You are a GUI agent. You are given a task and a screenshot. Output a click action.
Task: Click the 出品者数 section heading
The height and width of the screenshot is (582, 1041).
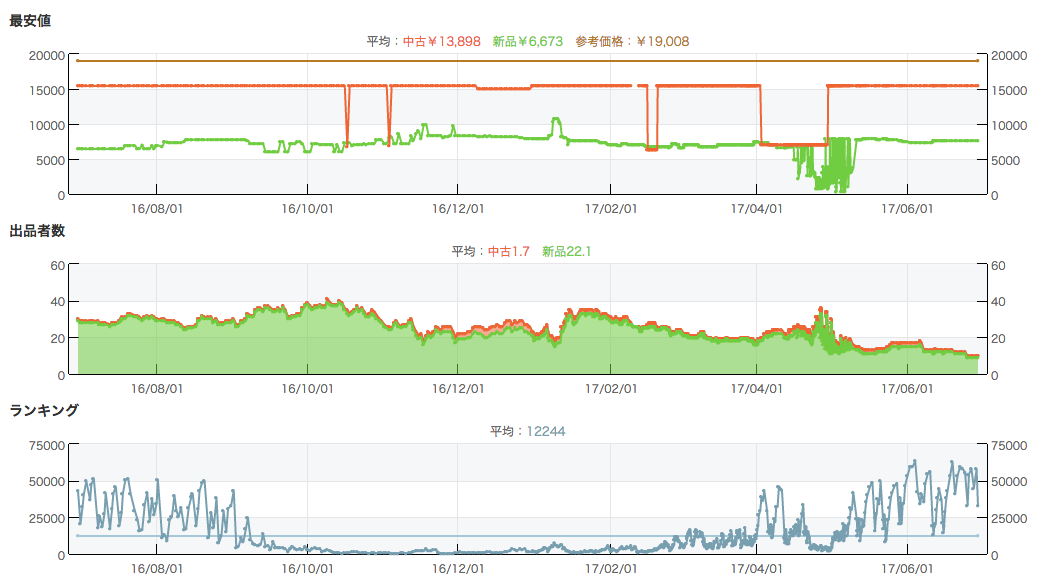37,231
